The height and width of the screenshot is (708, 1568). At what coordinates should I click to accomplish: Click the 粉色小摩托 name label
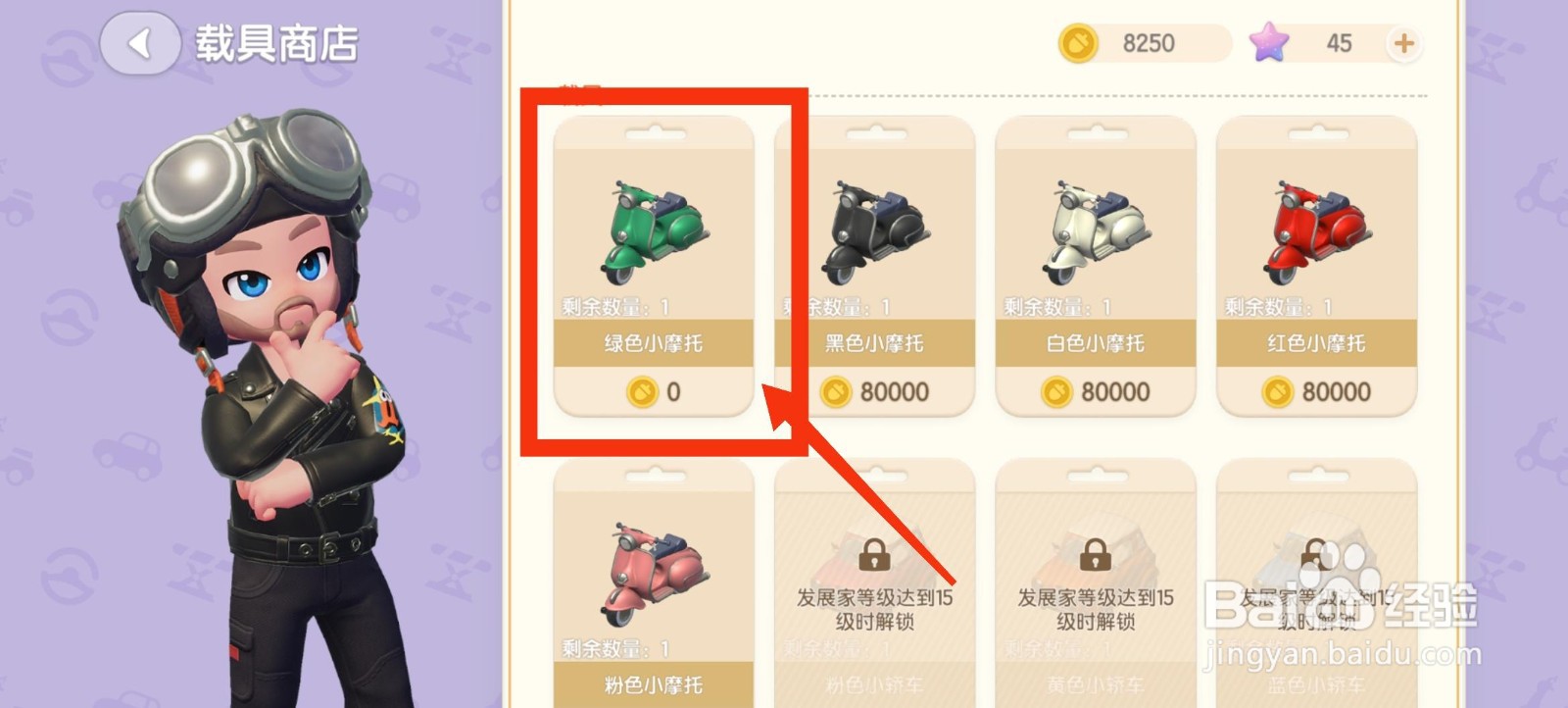click(654, 684)
